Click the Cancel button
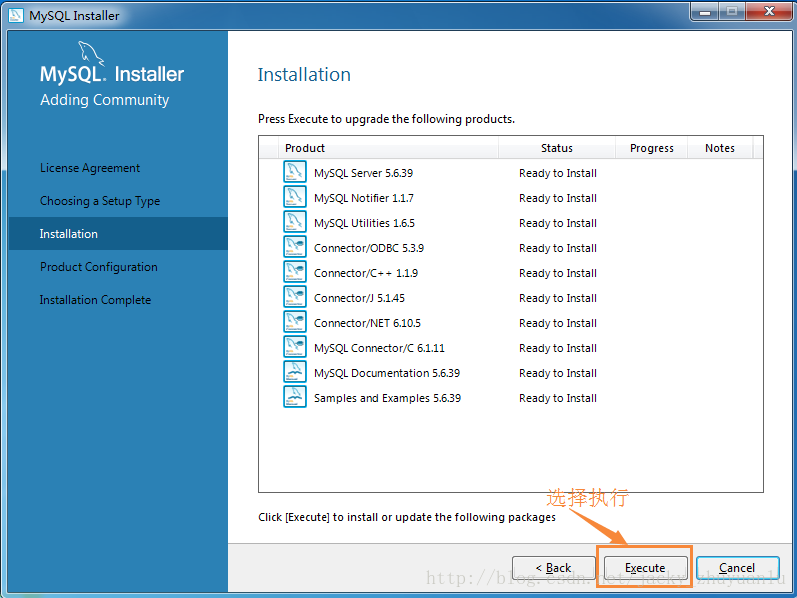Viewport: 797px width, 598px height. coord(737,567)
